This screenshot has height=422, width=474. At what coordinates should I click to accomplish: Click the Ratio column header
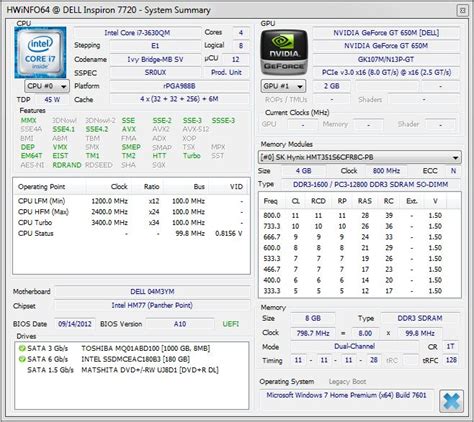click(x=147, y=187)
